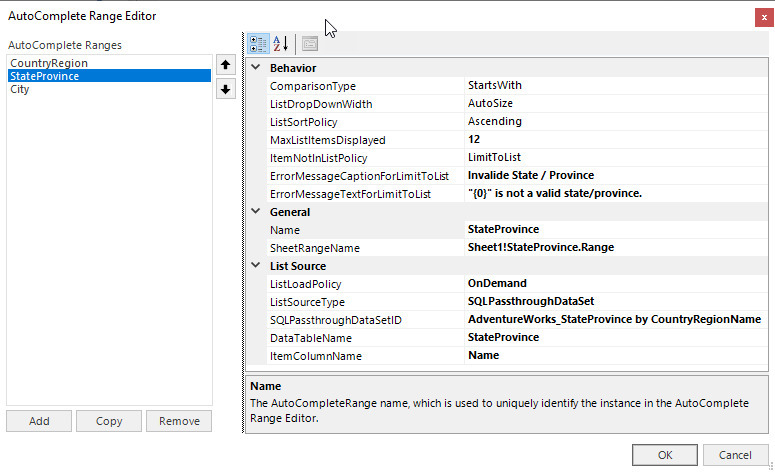Move selected range up in list
775x472 pixels.
[x=225, y=65]
